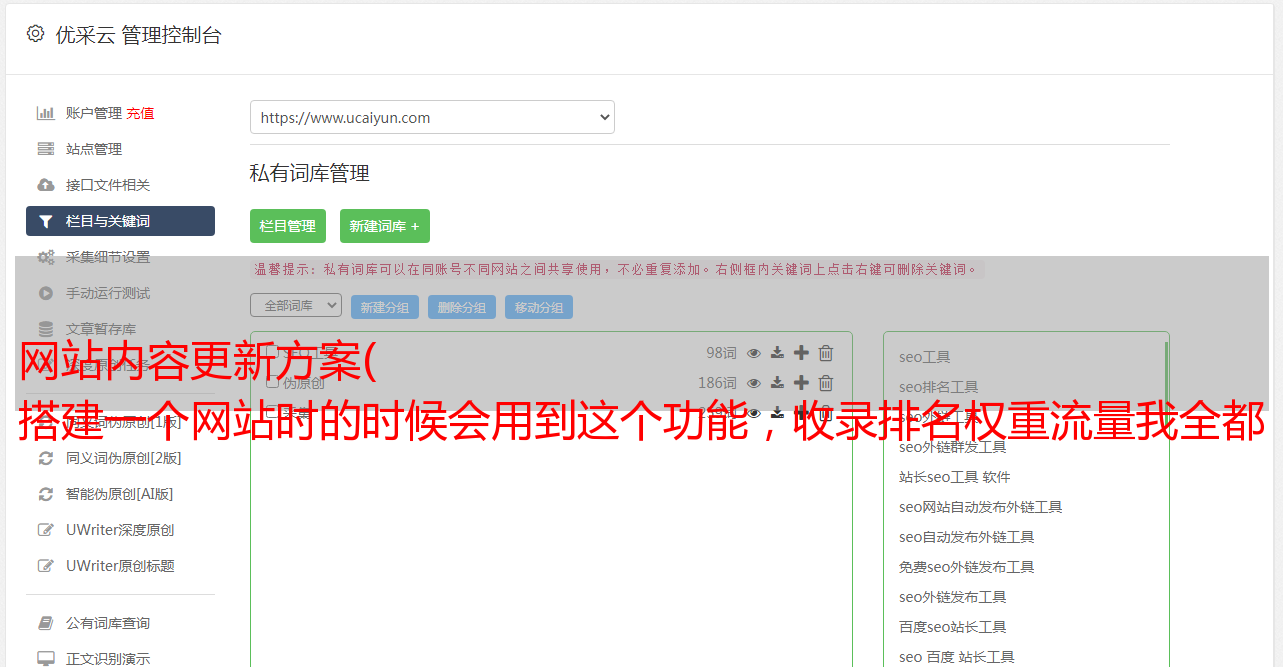Click the red 充值 link
The width and height of the screenshot is (1283, 667).
140,113
